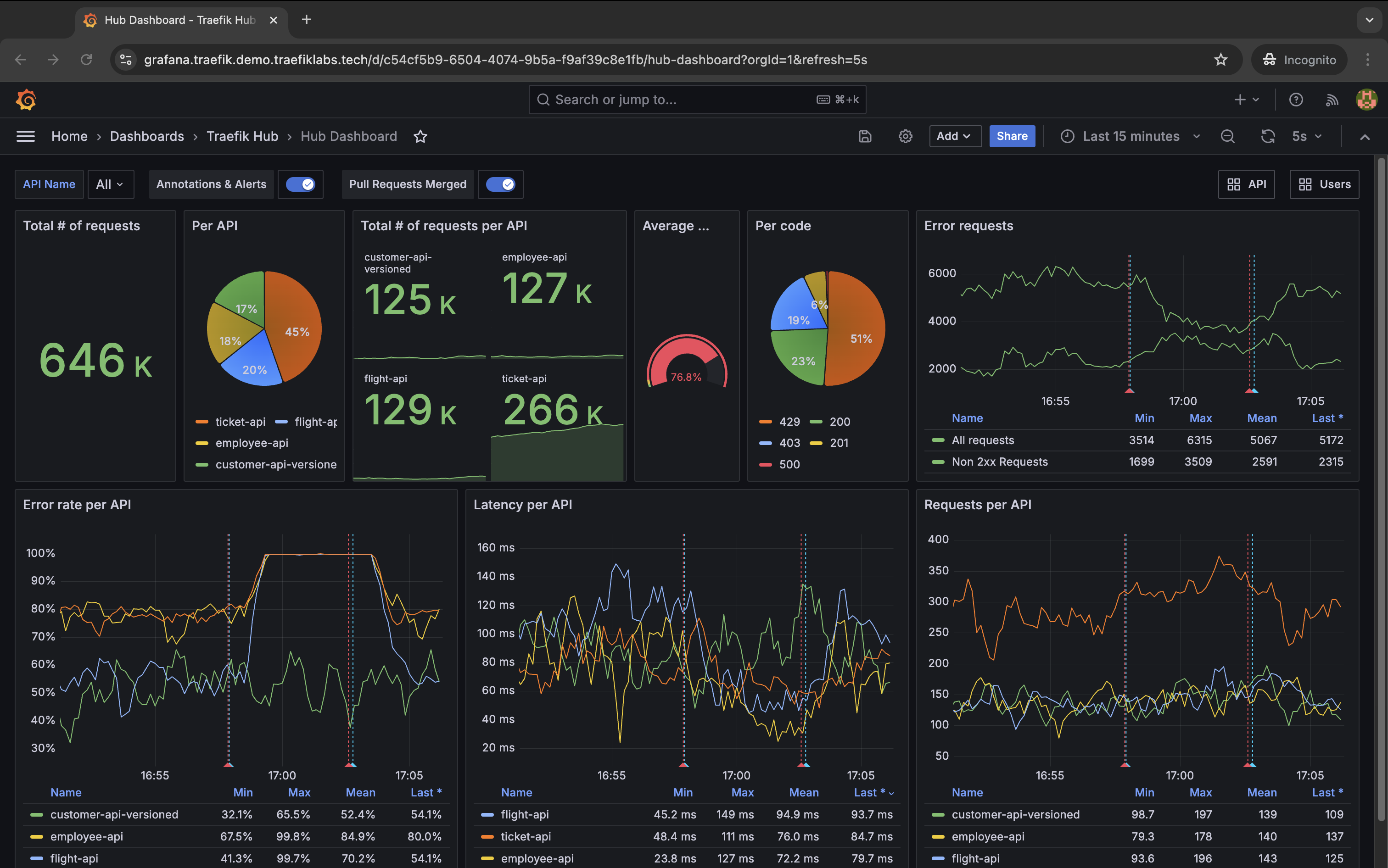Open the news RSS feed icon
The width and height of the screenshot is (1388, 868).
tap(1332, 100)
